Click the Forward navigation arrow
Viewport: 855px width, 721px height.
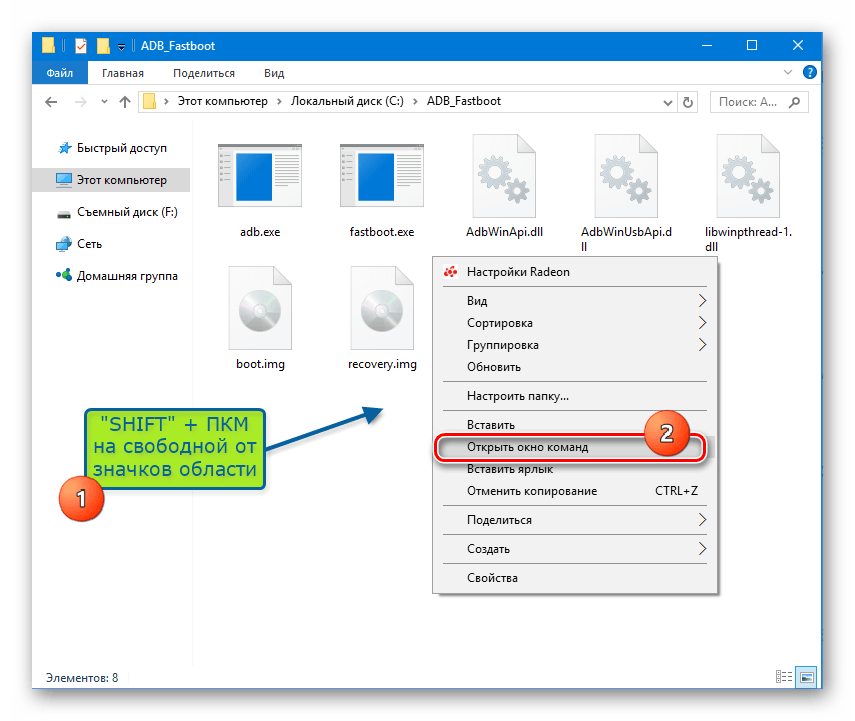pyautogui.click(x=80, y=102)
